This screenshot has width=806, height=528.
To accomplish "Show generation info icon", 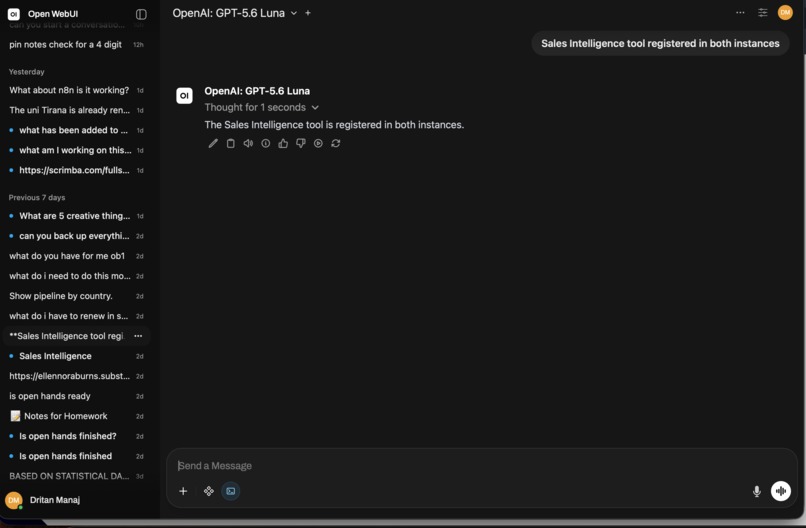I will coord(266,143).
